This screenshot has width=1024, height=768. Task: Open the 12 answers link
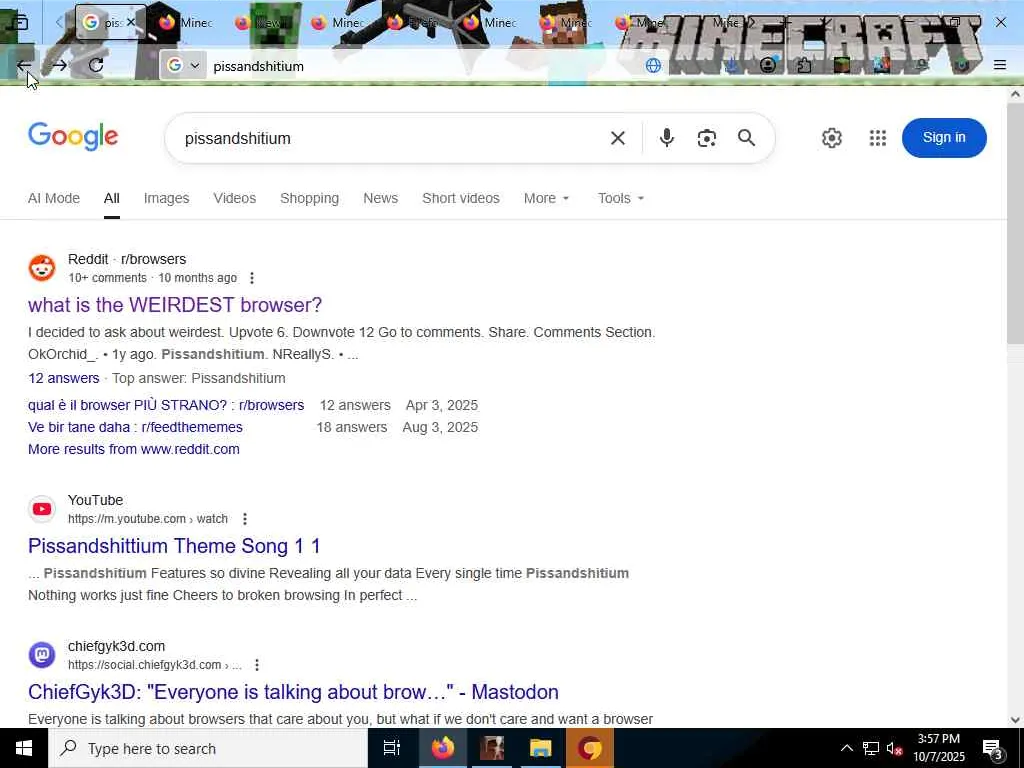point(63,378)
